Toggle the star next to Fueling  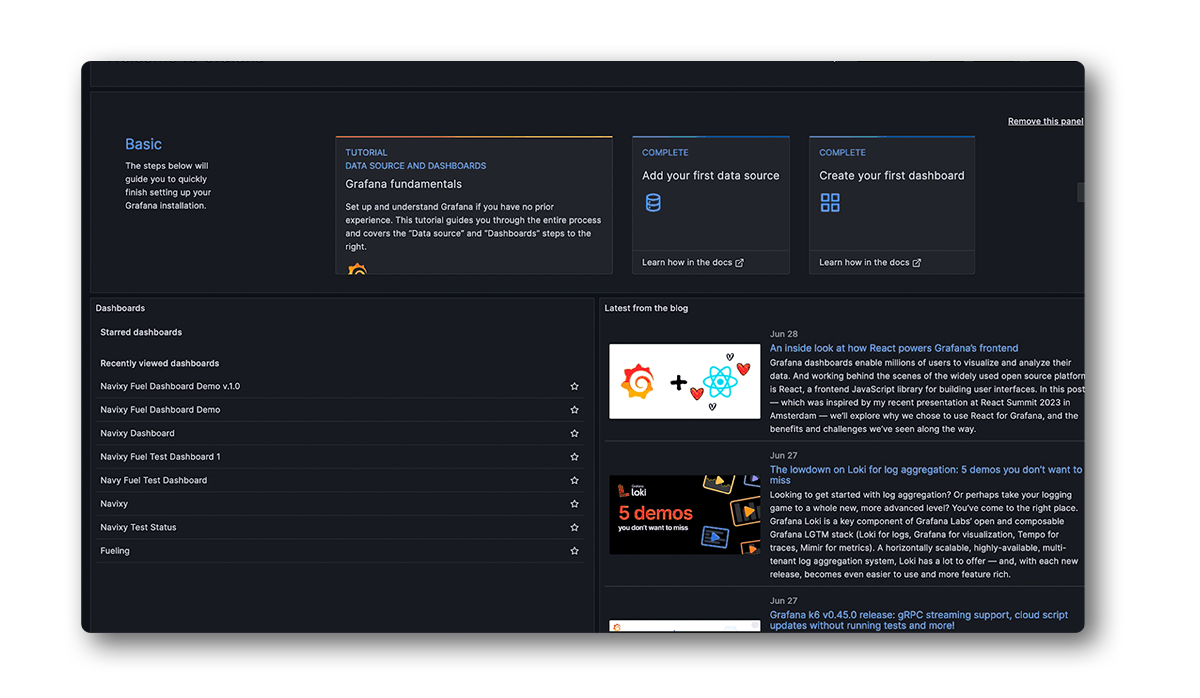point(574,551)
